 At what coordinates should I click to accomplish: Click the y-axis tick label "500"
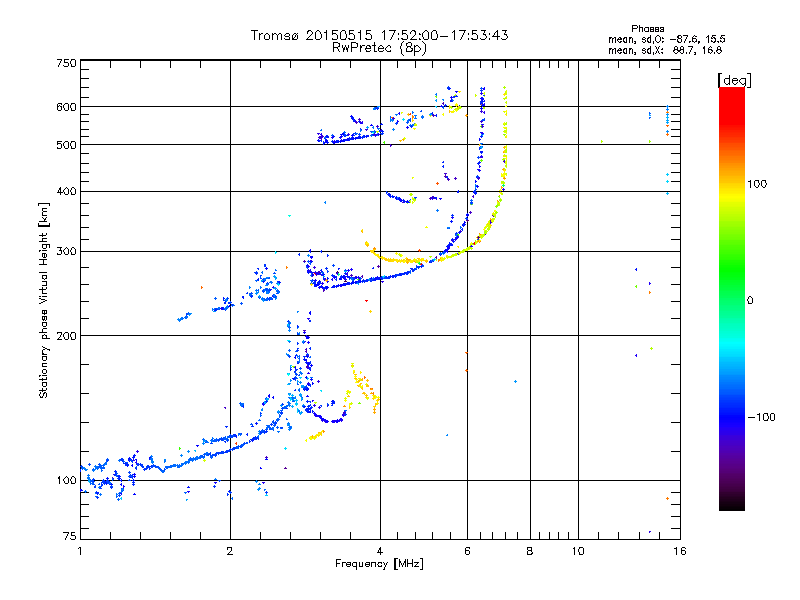[66, 145]
